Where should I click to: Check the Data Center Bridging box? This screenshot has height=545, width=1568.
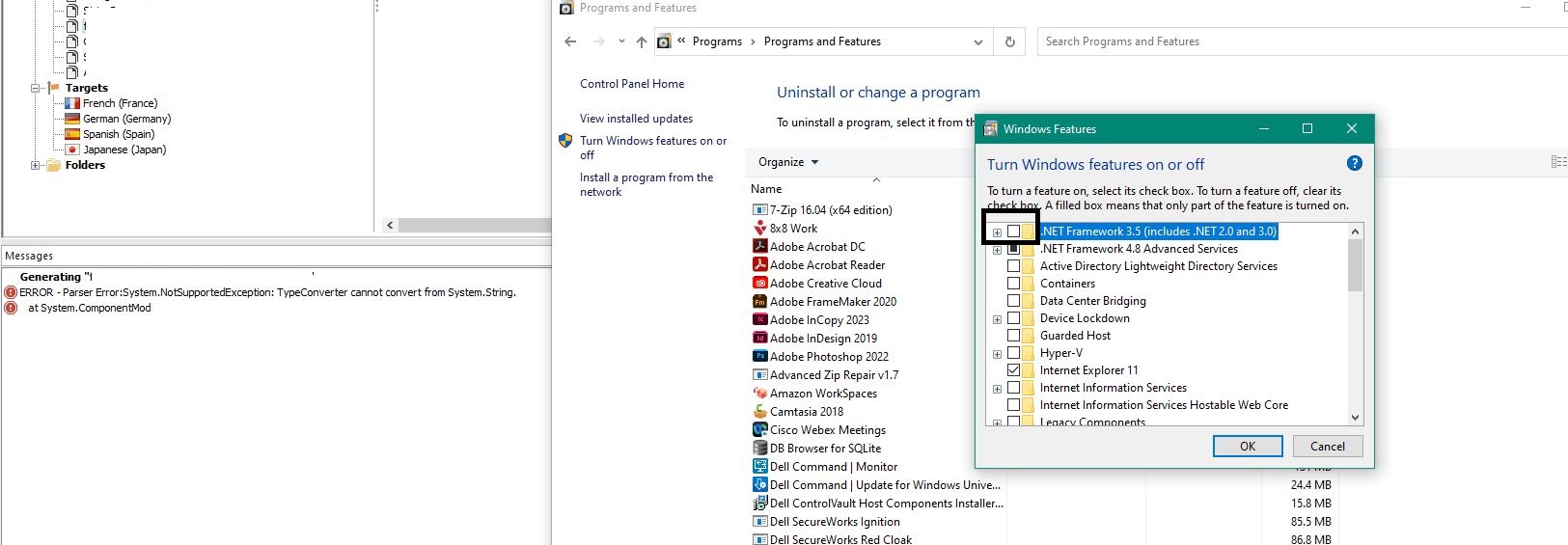pyautogui.click(x=1013, y=301)
